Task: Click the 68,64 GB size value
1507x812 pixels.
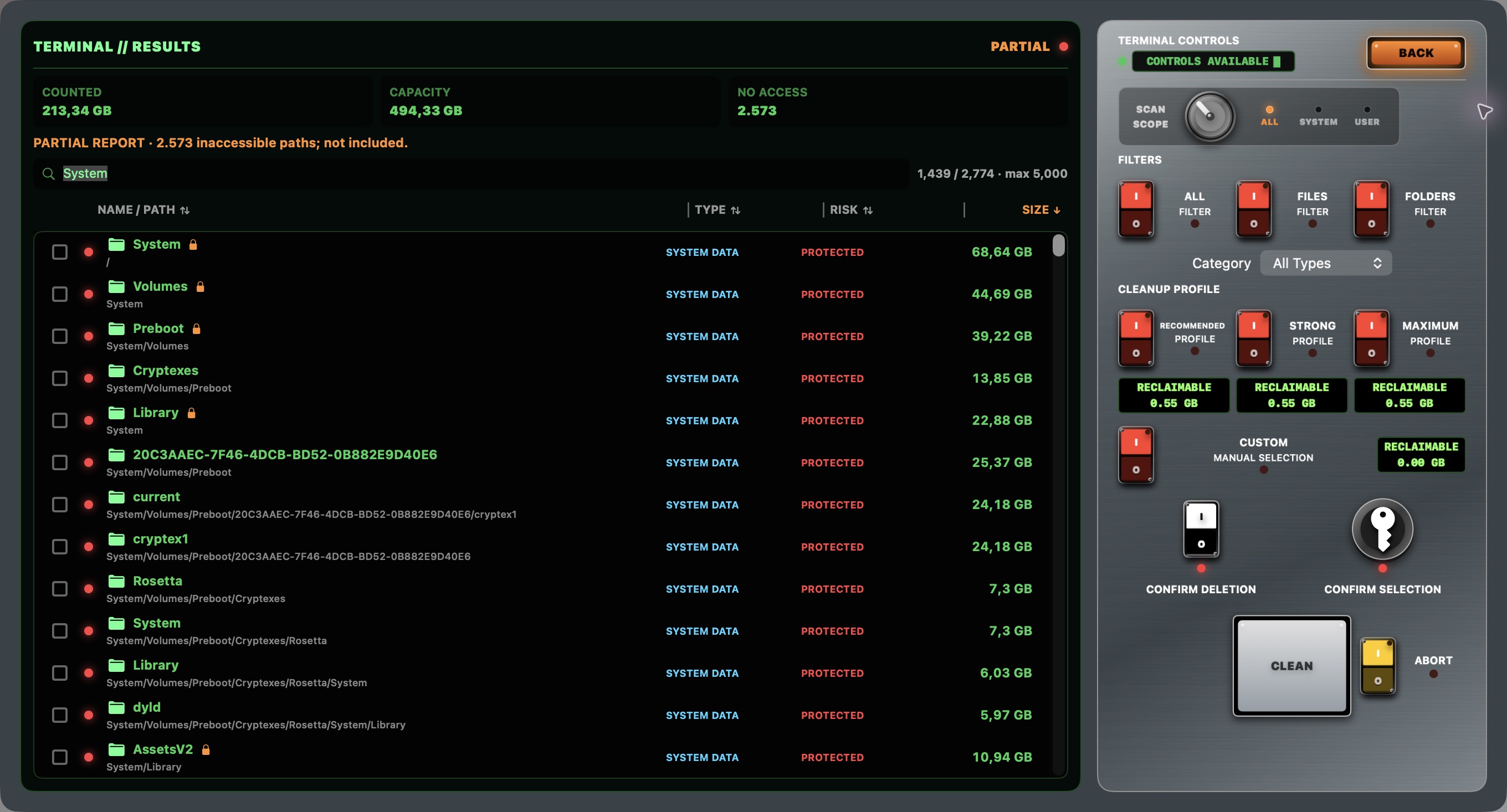Action: (x=1002, y=252)
